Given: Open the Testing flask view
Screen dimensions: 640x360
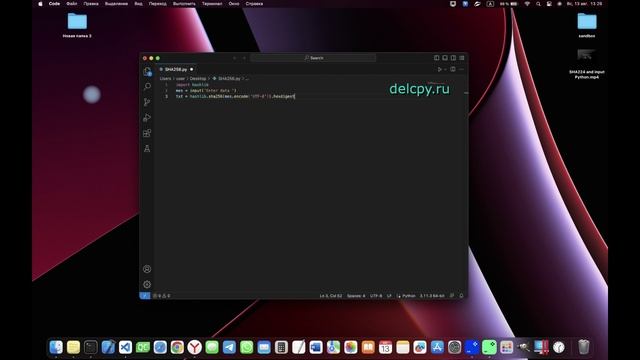Looking at the screenshot, I should point(147,149).
